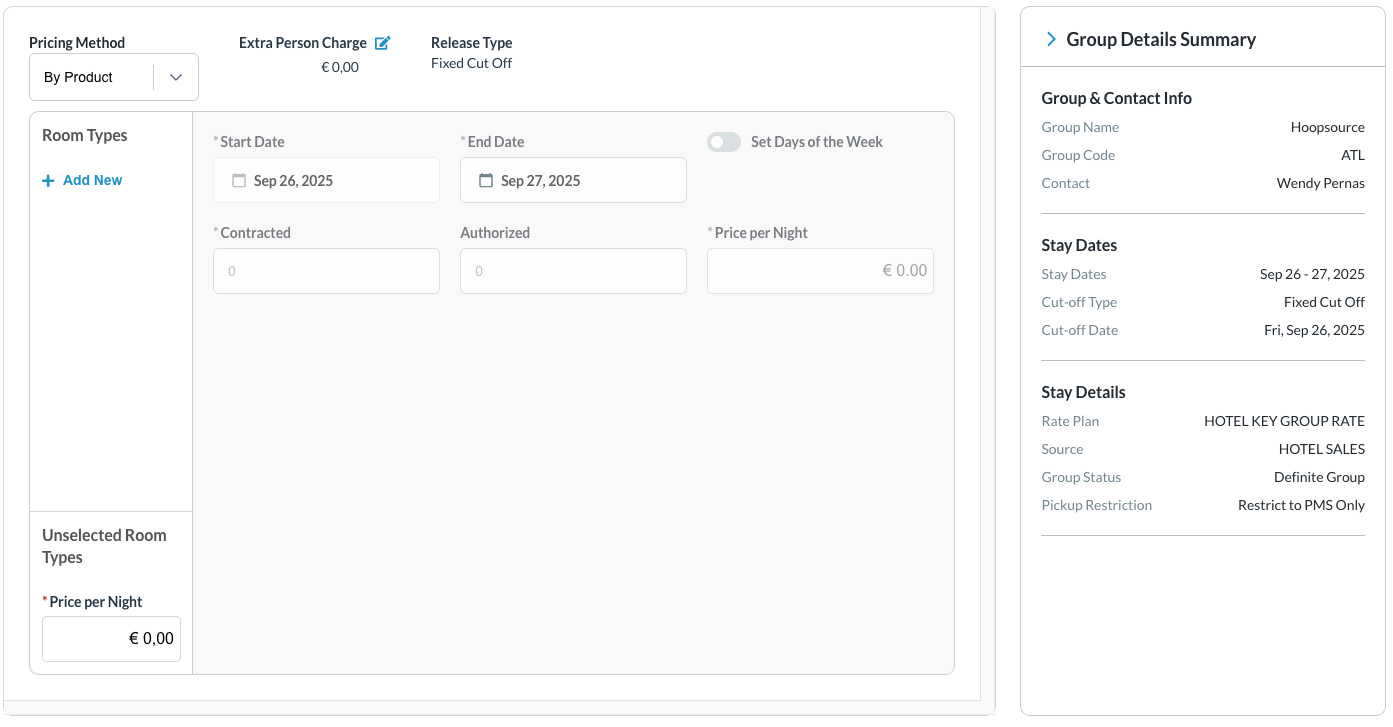
Task: Click the Set Days of the Week label
Action: pos(816,142)
